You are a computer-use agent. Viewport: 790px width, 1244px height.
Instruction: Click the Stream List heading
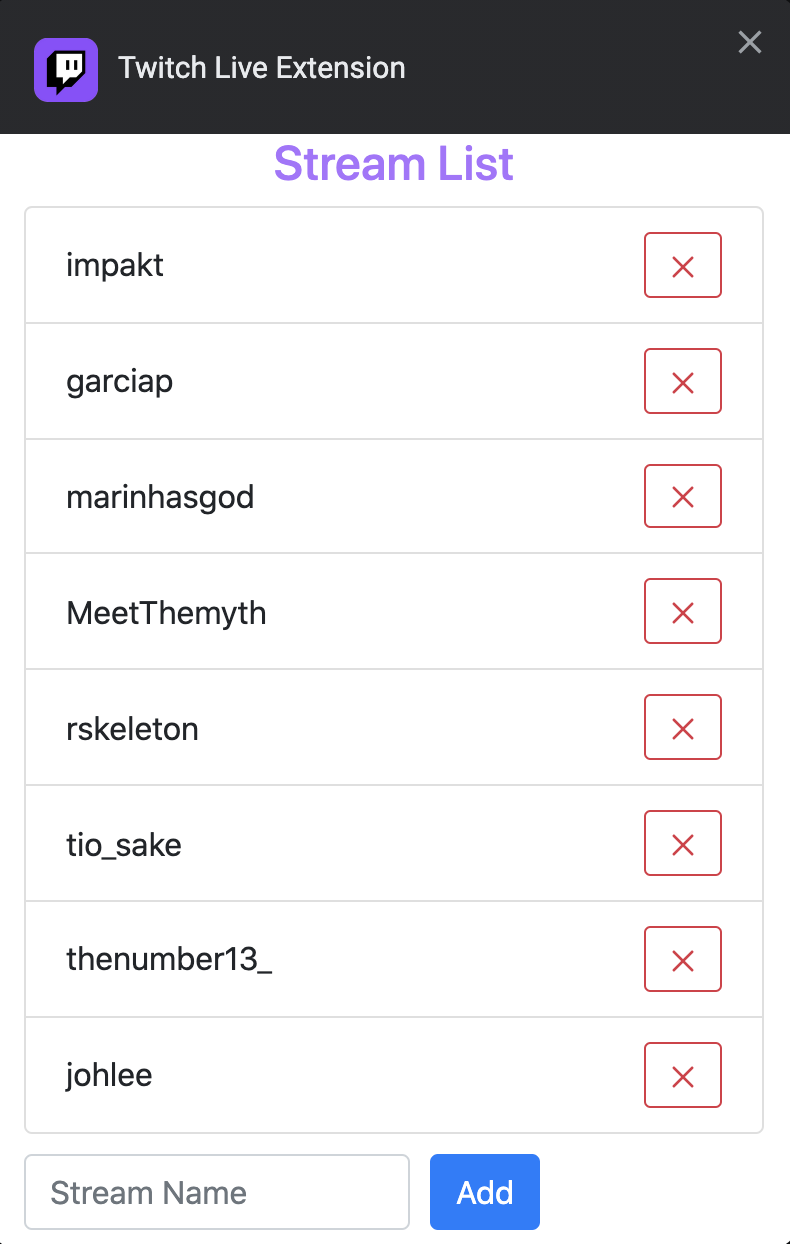pyautogui.click(x=394, y=164)
